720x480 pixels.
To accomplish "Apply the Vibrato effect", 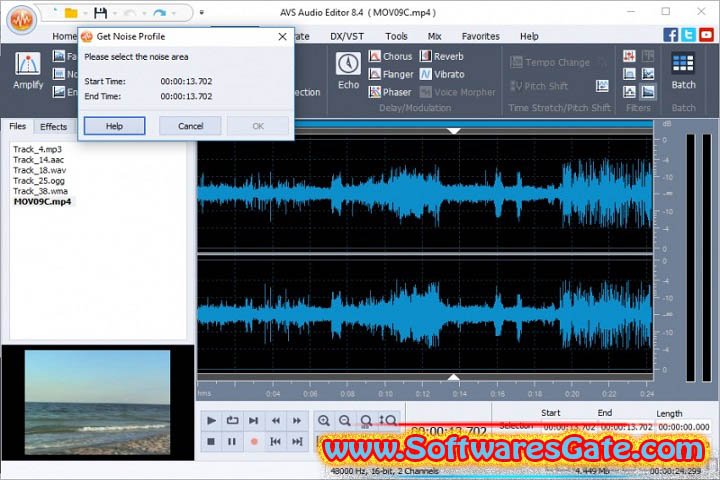I will (x=442, y=74).
